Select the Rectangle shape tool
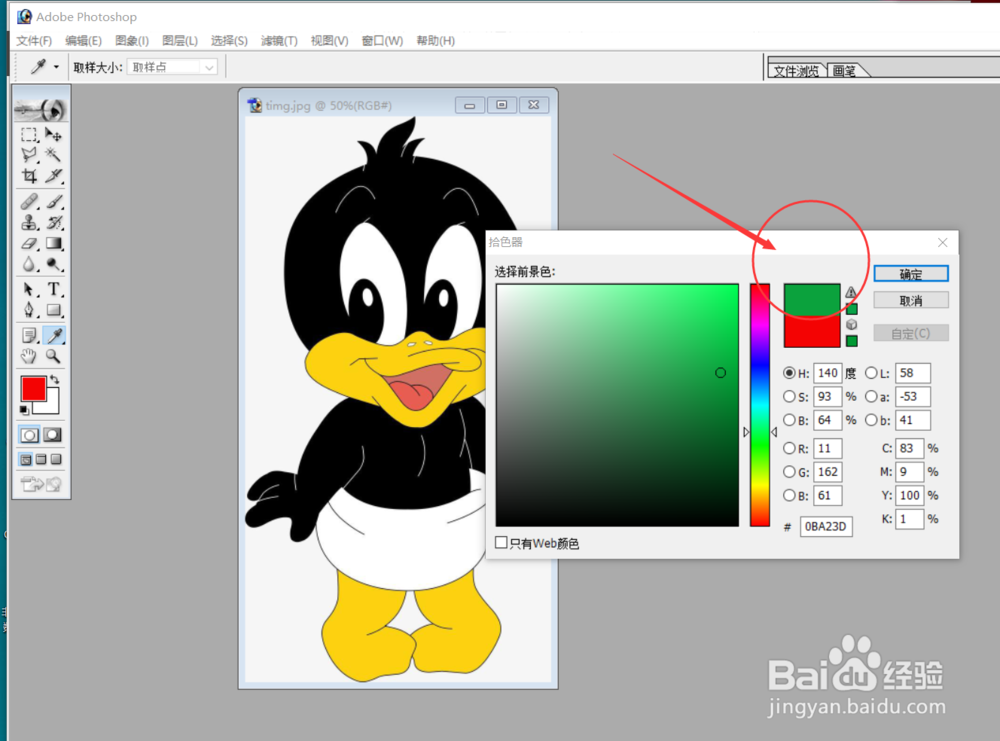Image resolution: width=1000 pixels, height=741 pixels. click(54, 311)
